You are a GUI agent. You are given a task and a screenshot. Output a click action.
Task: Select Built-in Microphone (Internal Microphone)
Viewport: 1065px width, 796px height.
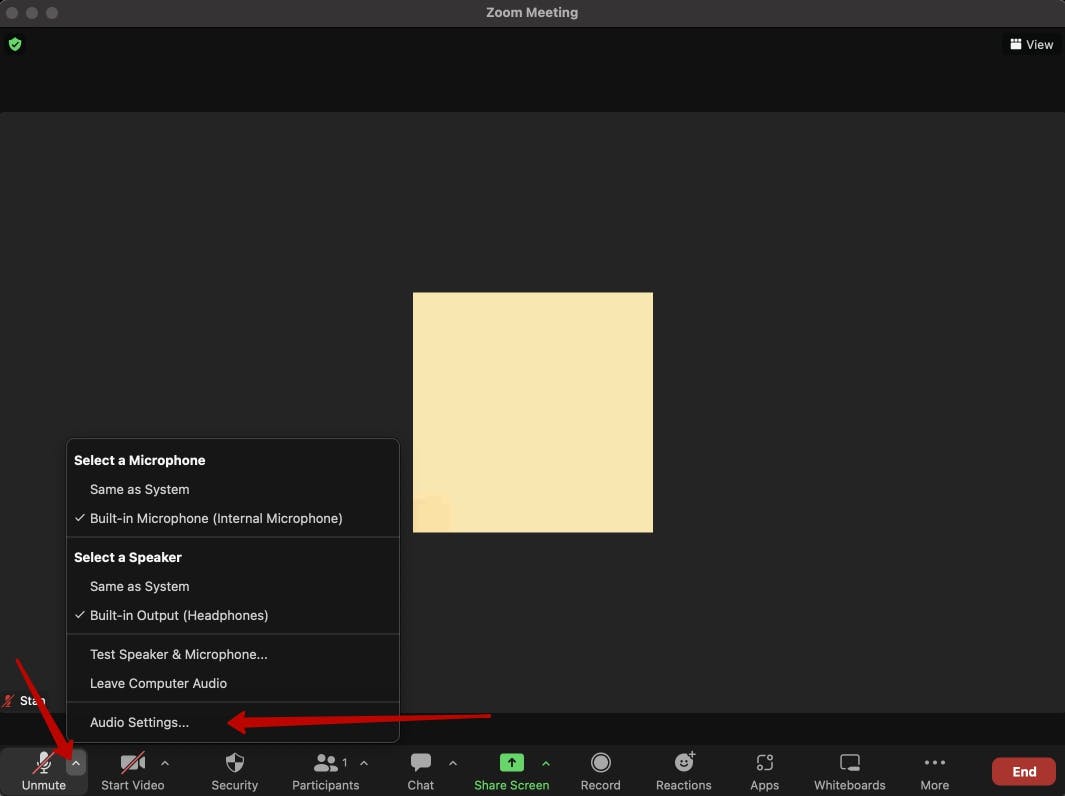[216, 518]
